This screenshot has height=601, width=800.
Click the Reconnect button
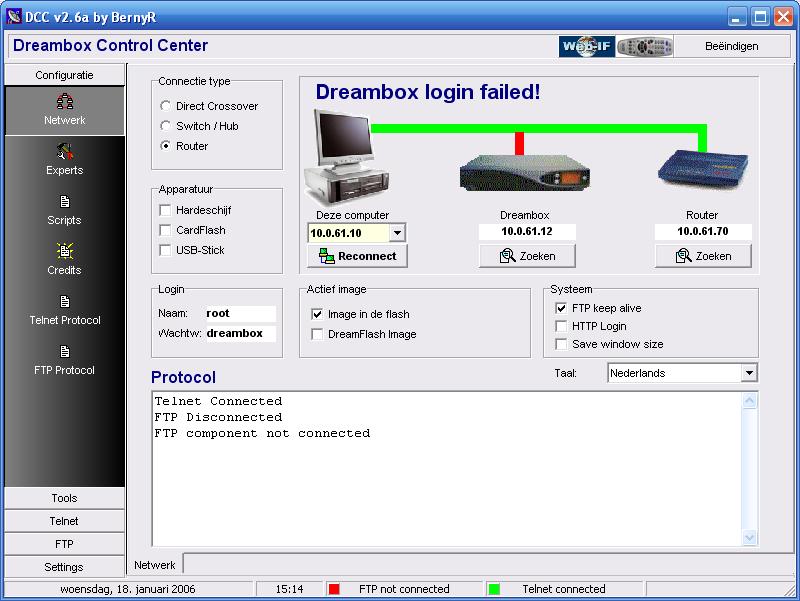coord(357,256)
